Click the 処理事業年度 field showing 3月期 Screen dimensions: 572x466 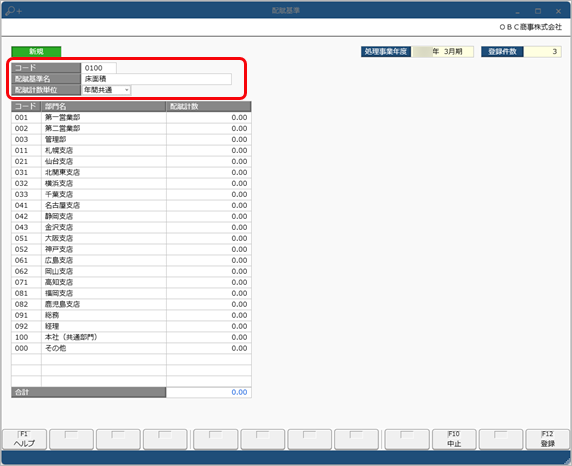[x=443, y=51]
